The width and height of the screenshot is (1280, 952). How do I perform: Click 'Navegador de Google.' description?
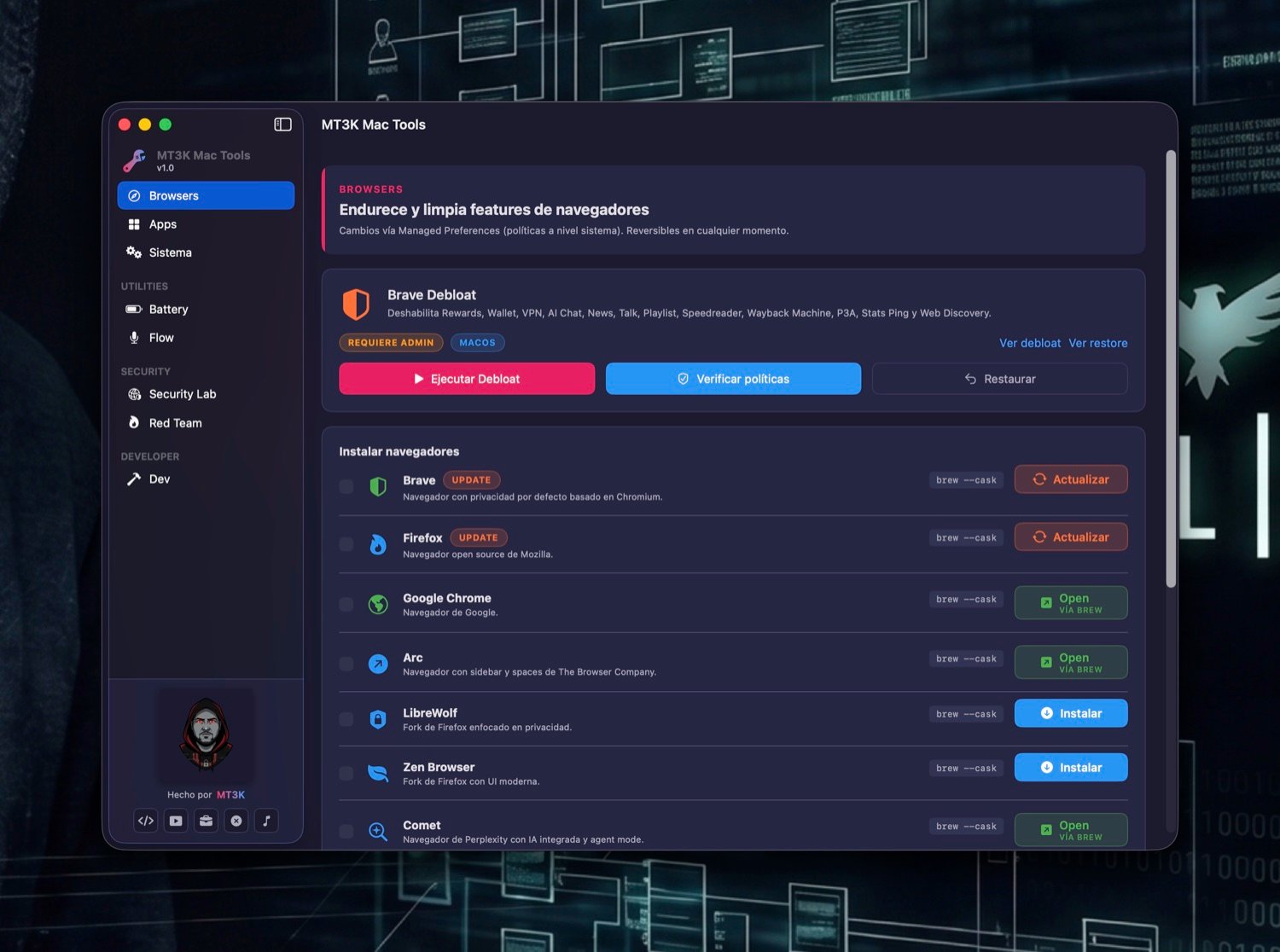click(451, 612)
